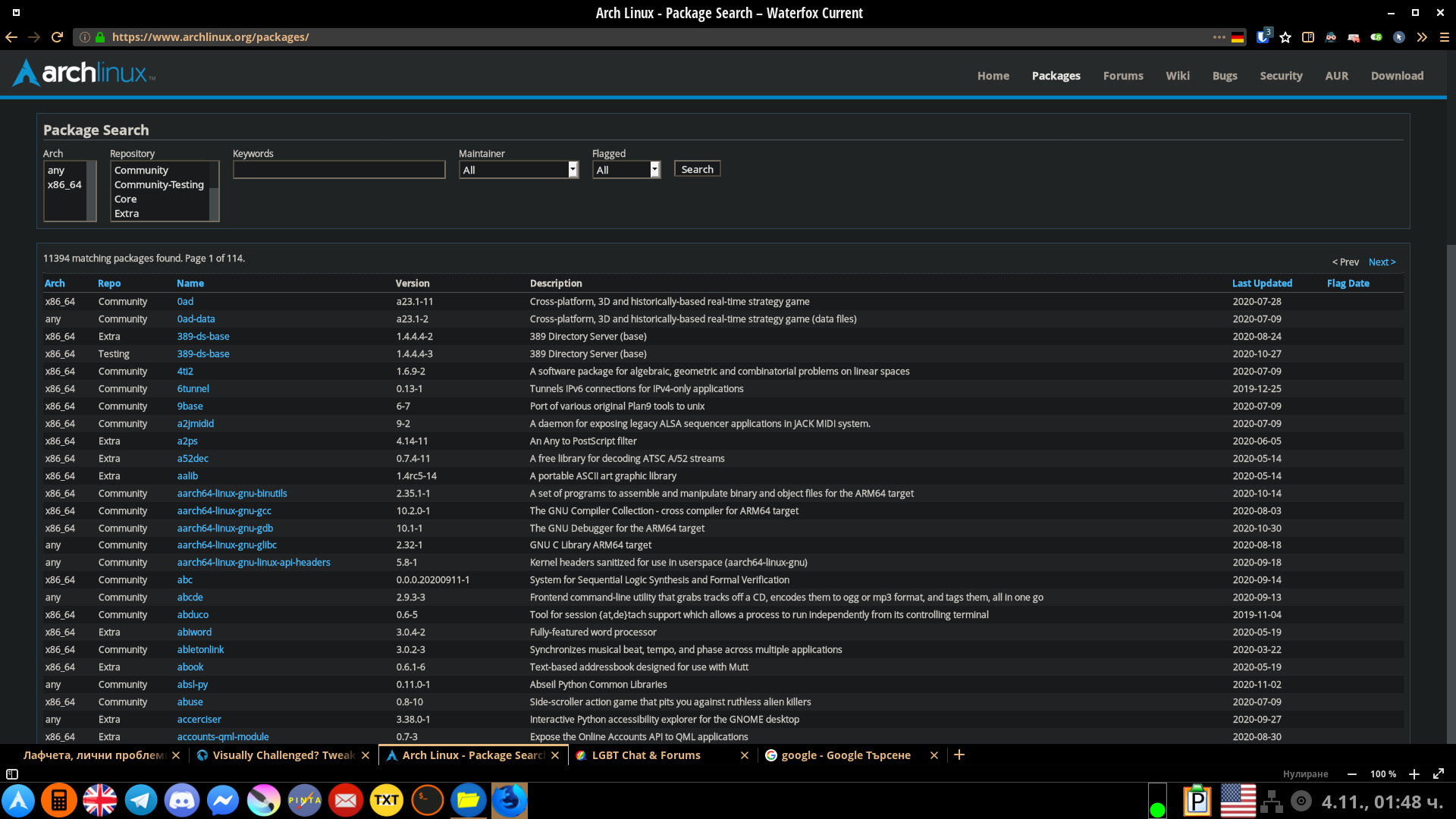This screenshot has width=1456, height=819.
Task: Click the Packages menu tab
Action: 1056,75
